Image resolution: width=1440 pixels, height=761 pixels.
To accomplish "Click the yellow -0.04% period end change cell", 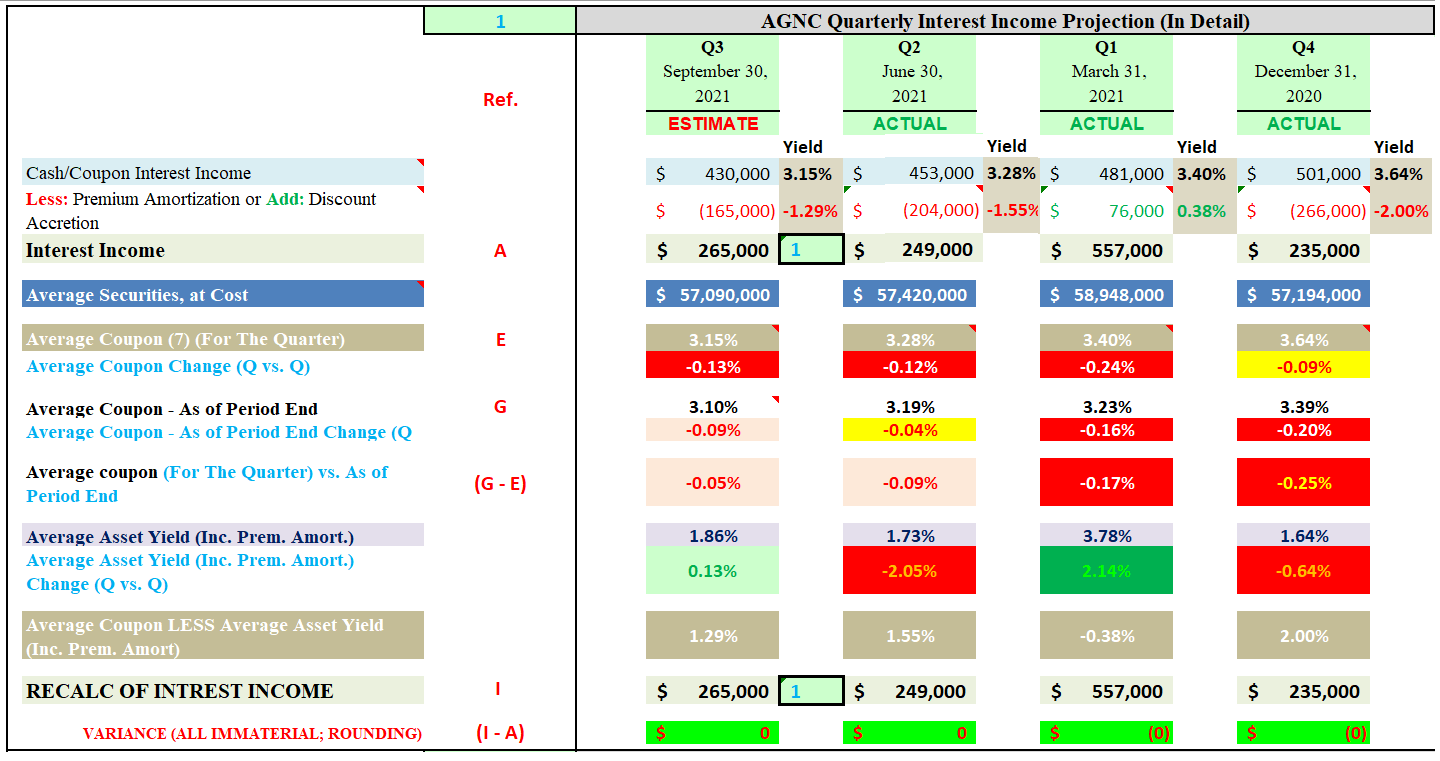I will (909, 430).
